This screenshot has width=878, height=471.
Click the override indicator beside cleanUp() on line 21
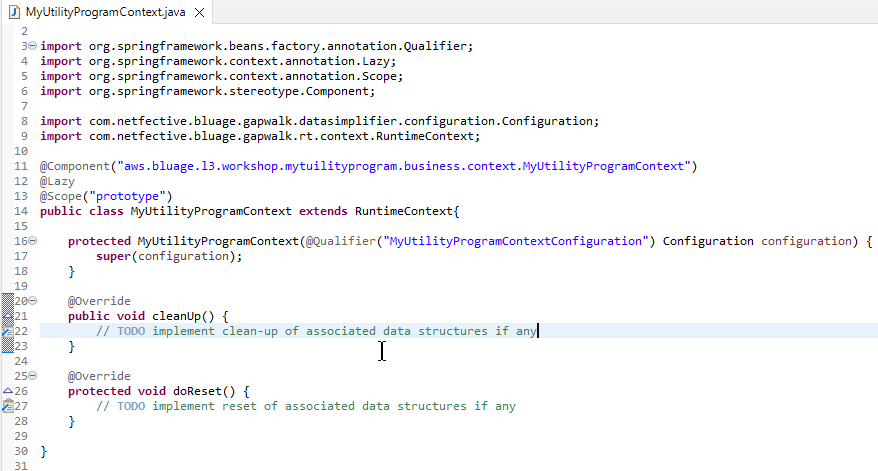coord(7,316)
